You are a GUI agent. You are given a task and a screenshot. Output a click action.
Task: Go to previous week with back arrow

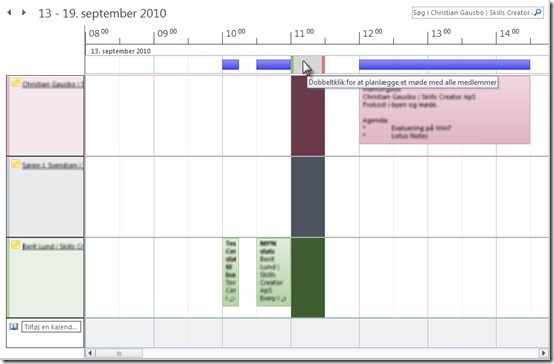(9, 13)
